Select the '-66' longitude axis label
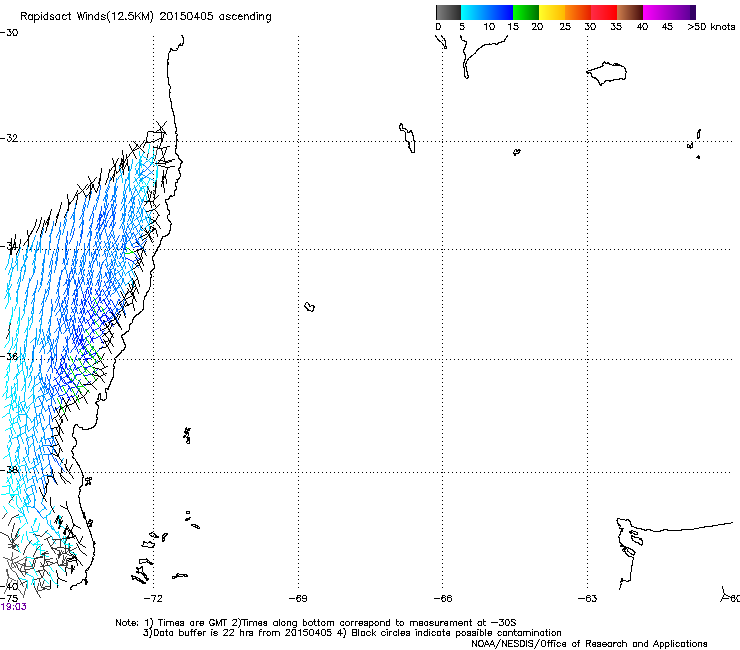The image size is (740, 650). pos(443,599)
